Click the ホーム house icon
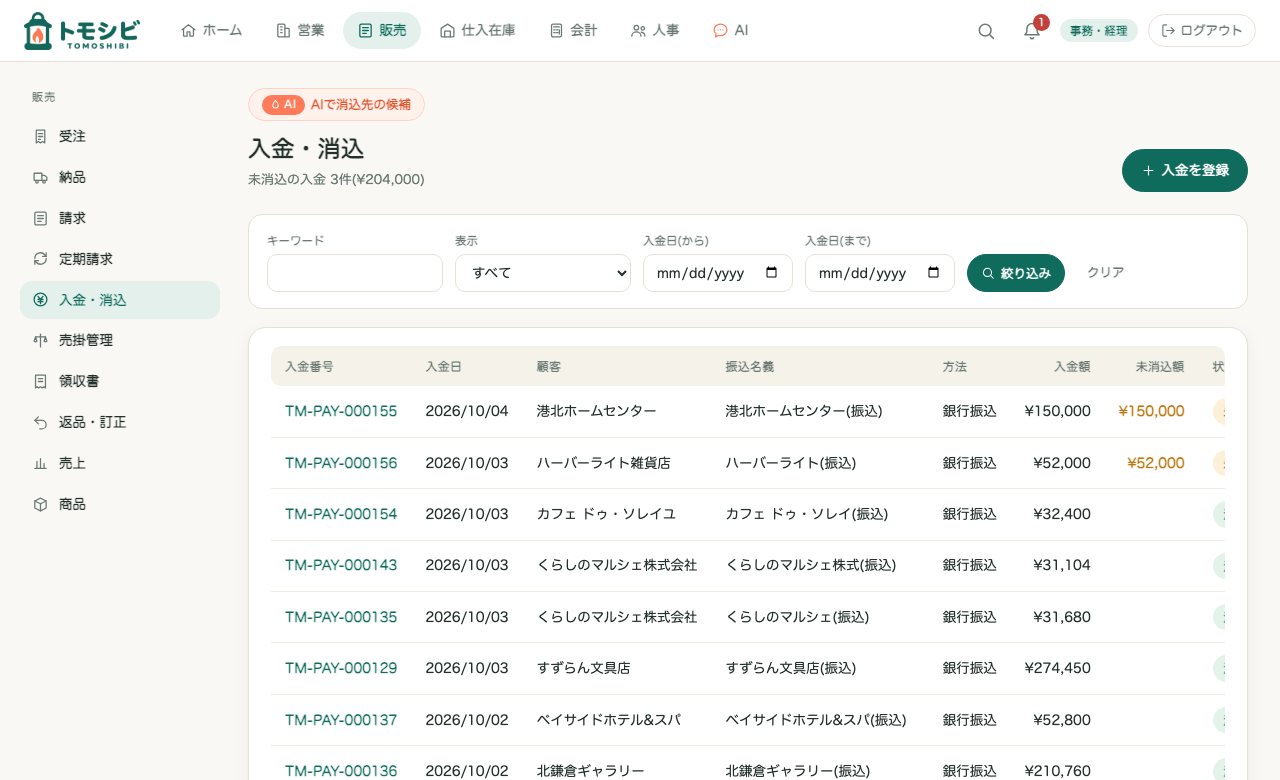 (188, 31)
